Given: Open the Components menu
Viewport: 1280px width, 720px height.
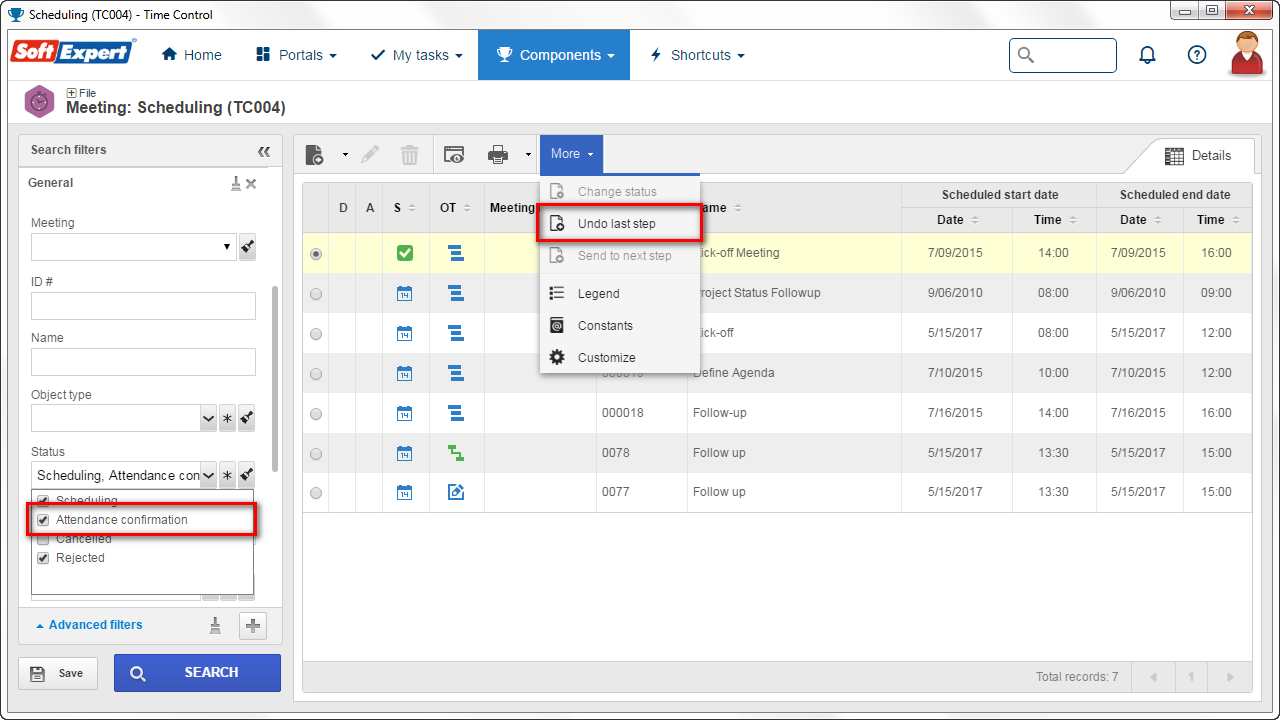Looking at the screenshot, I should pyautogui.click(x=554, y=55).
